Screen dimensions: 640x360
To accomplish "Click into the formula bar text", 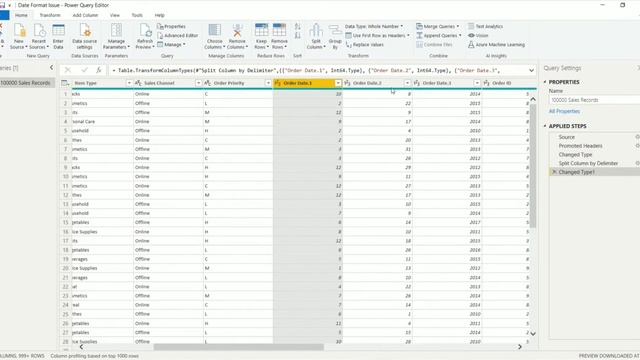I will (x=318, y=71).
